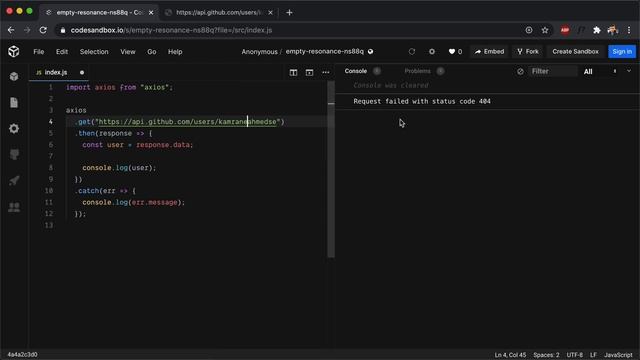
Task: Click the Sign in button
Action: 622,51
